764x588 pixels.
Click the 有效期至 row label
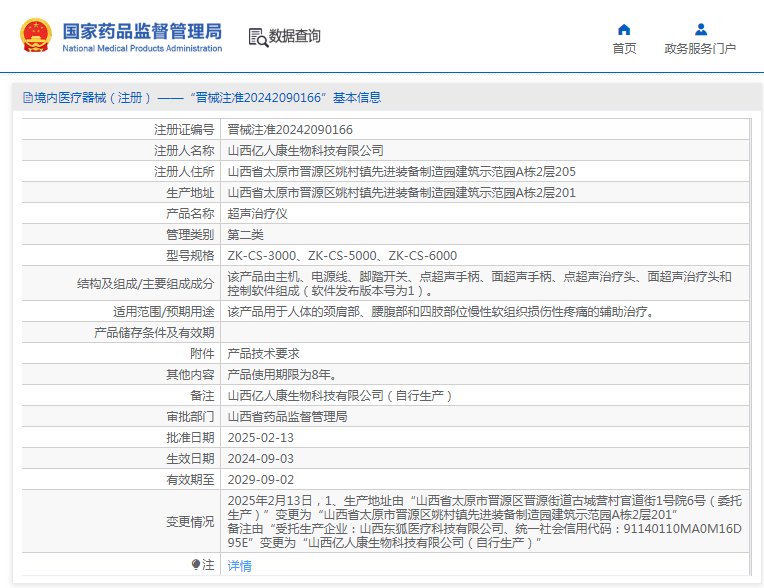point(190,479)
